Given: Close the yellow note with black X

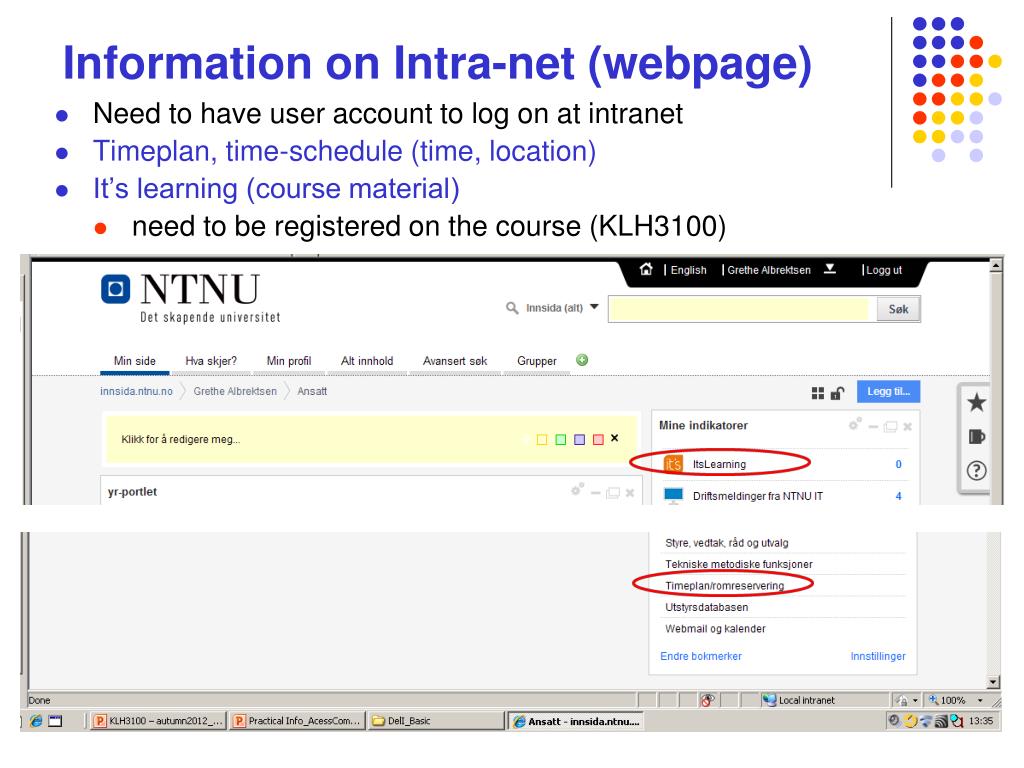Looking at the screenshot, I should point(615,438).
